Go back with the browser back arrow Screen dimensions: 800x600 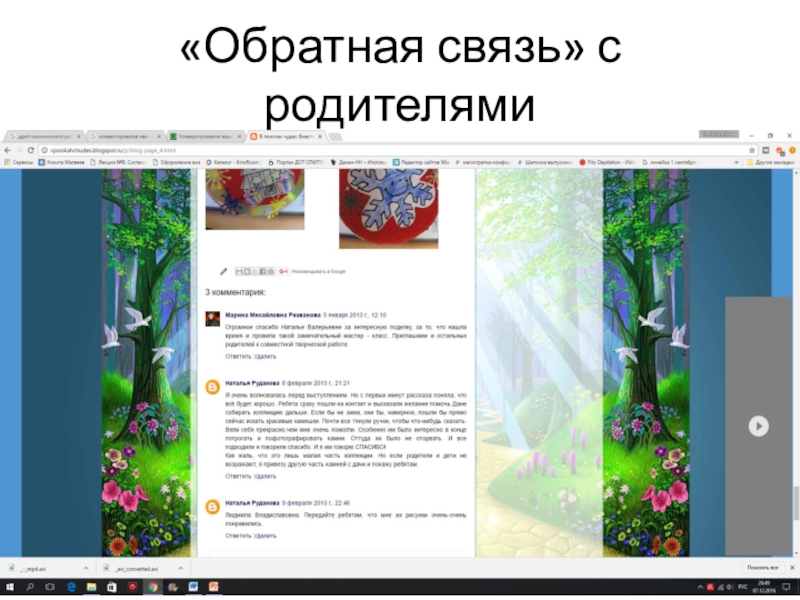pyautogui.click(x=7, y=151)
